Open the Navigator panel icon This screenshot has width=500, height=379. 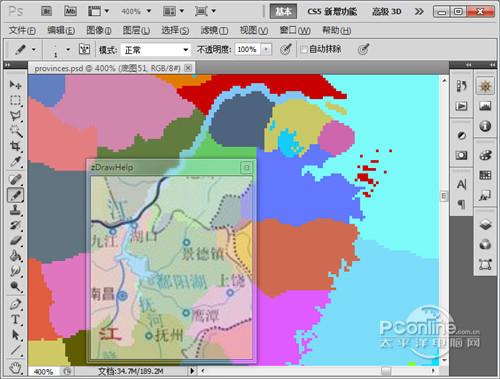(485, 87)
